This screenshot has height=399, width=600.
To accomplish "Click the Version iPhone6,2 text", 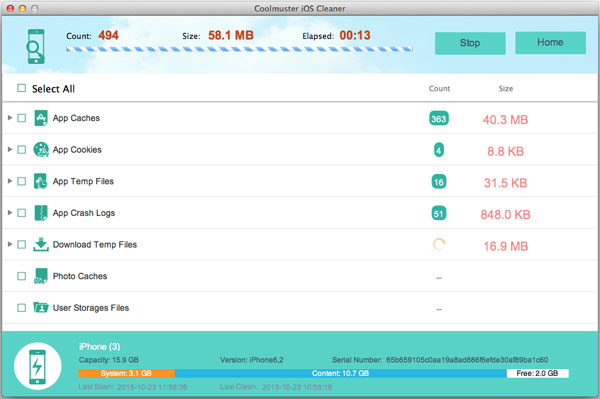I will pyautogui.click(x=252, y=360).
